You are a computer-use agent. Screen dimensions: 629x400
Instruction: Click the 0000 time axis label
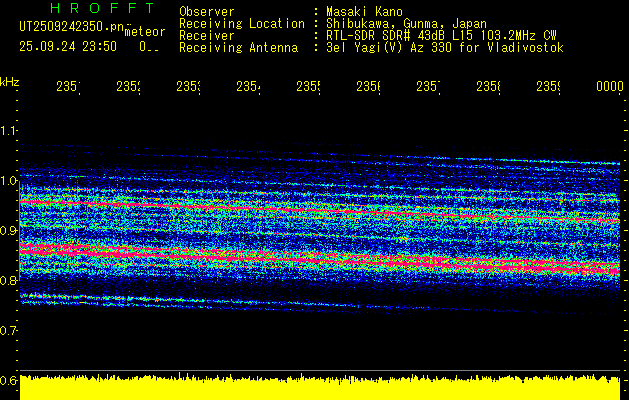click(x=610, y=86)
